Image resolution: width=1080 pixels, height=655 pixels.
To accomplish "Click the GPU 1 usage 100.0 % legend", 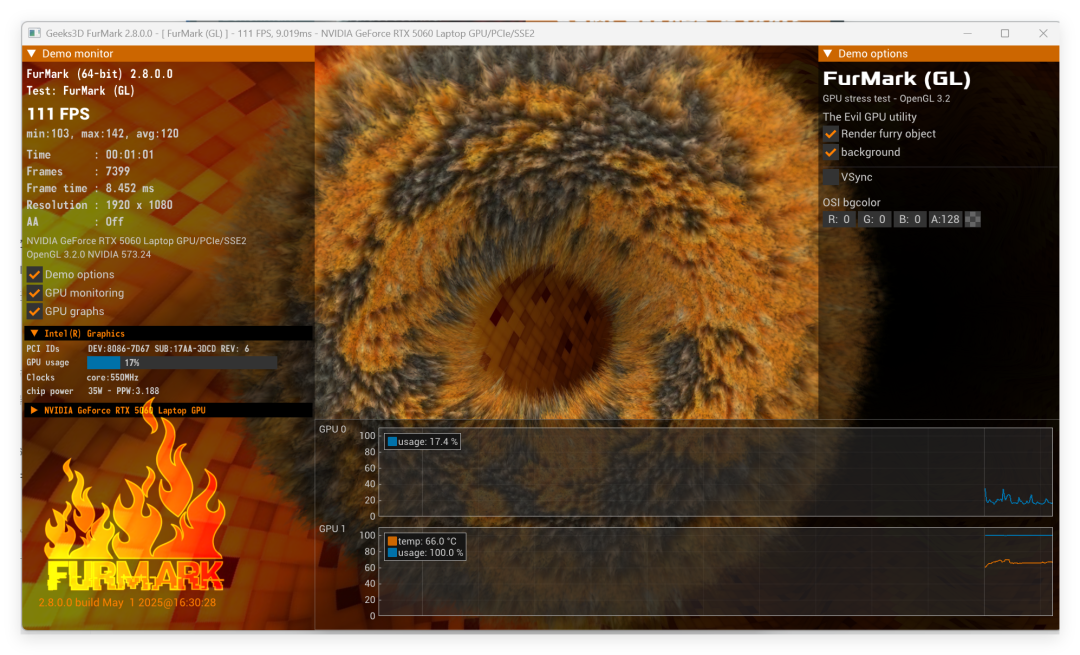I will [x=425, y=553].
